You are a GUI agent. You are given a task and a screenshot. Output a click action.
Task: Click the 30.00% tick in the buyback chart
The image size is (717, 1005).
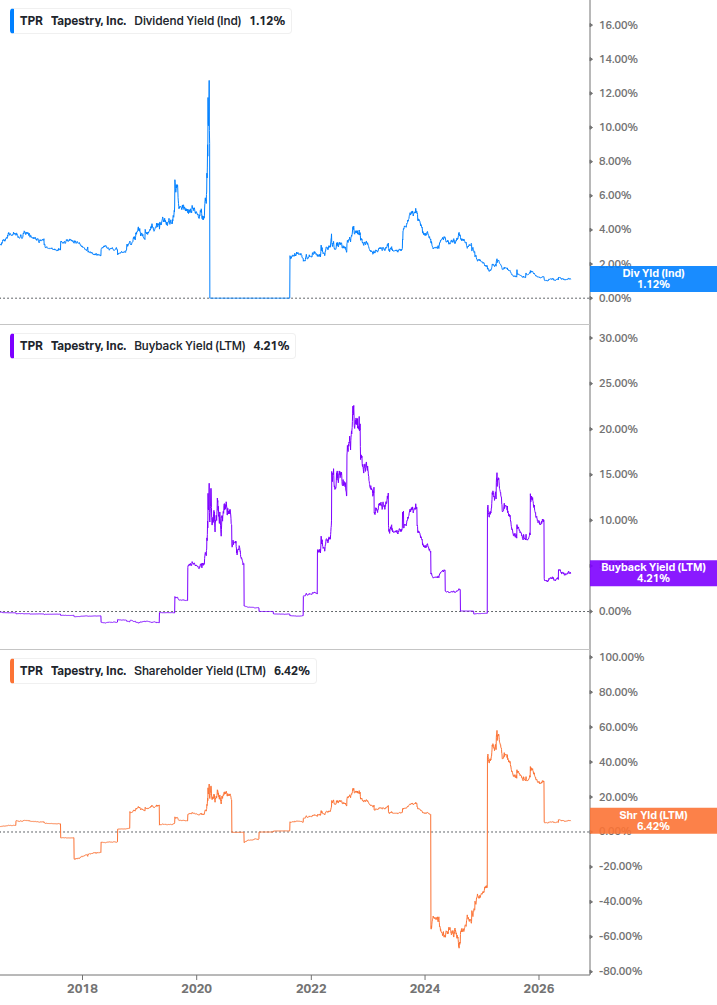618,338
